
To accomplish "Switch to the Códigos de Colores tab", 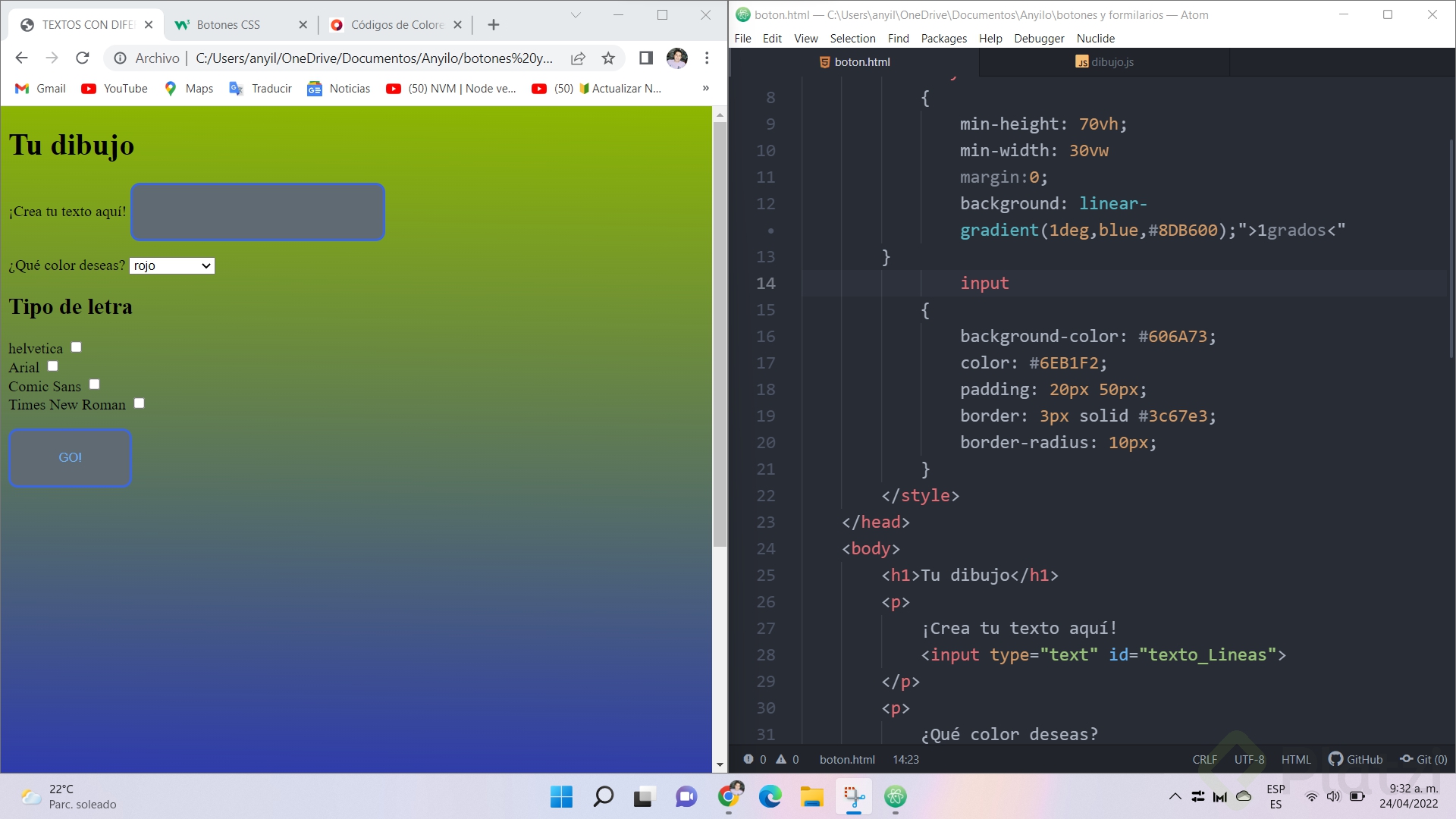I will pyautogui.click(x=395, y=24).
